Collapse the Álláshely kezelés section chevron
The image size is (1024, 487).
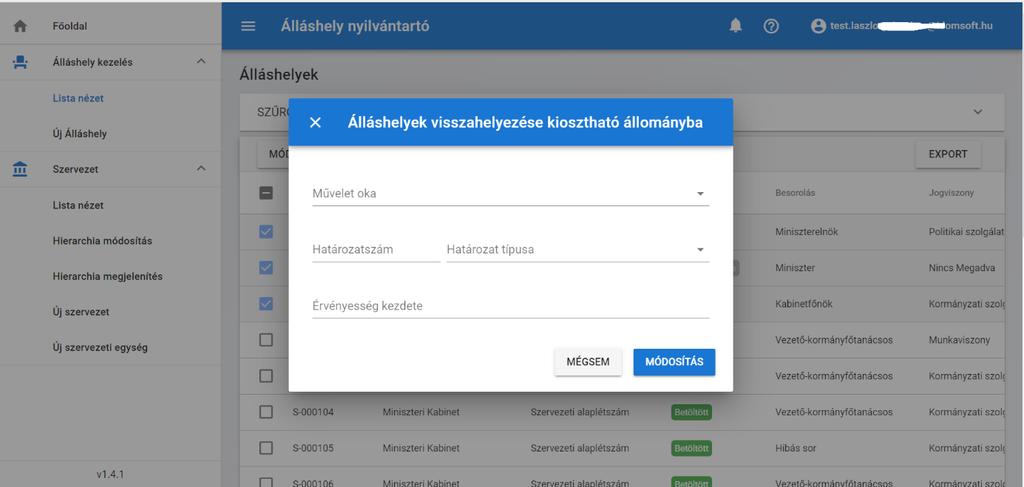201,61
